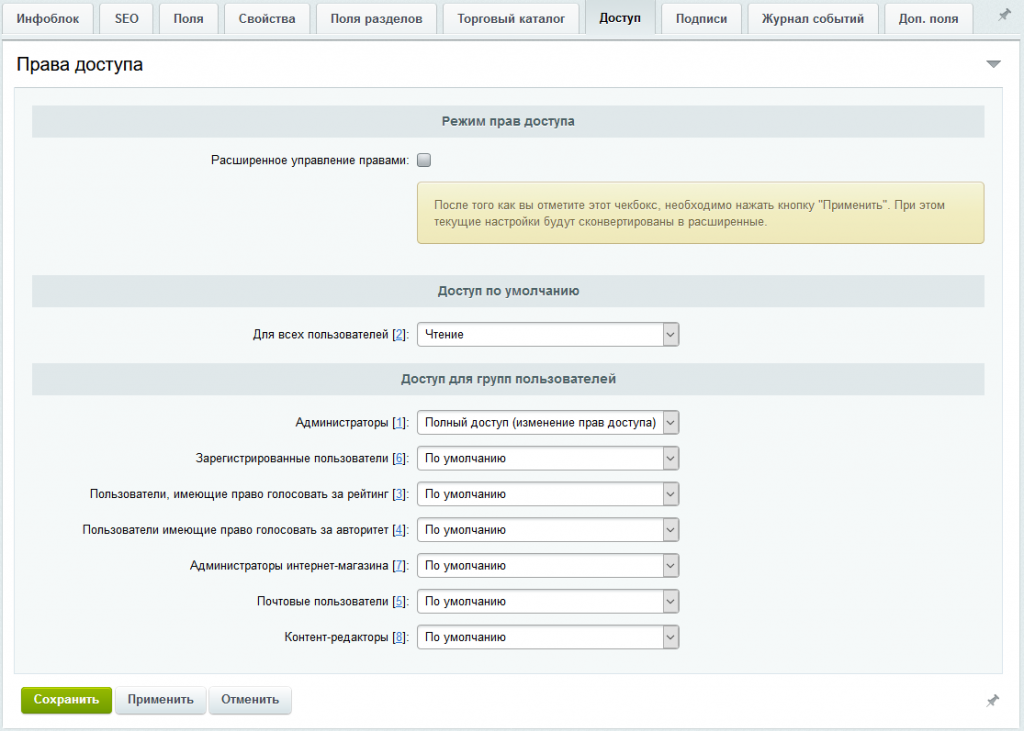Click the pin icon near bottom buttons
The image size is (1024, 731).
(x=992, y=701)
